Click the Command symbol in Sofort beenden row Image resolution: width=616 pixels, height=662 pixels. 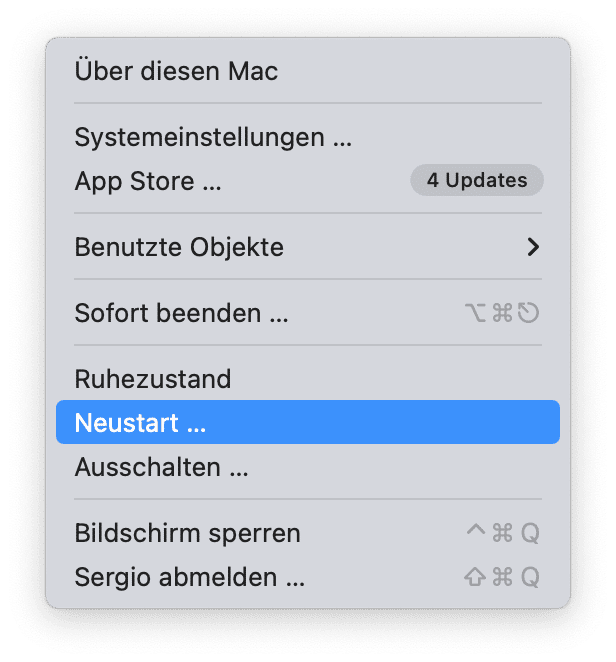tap(503, 313)
